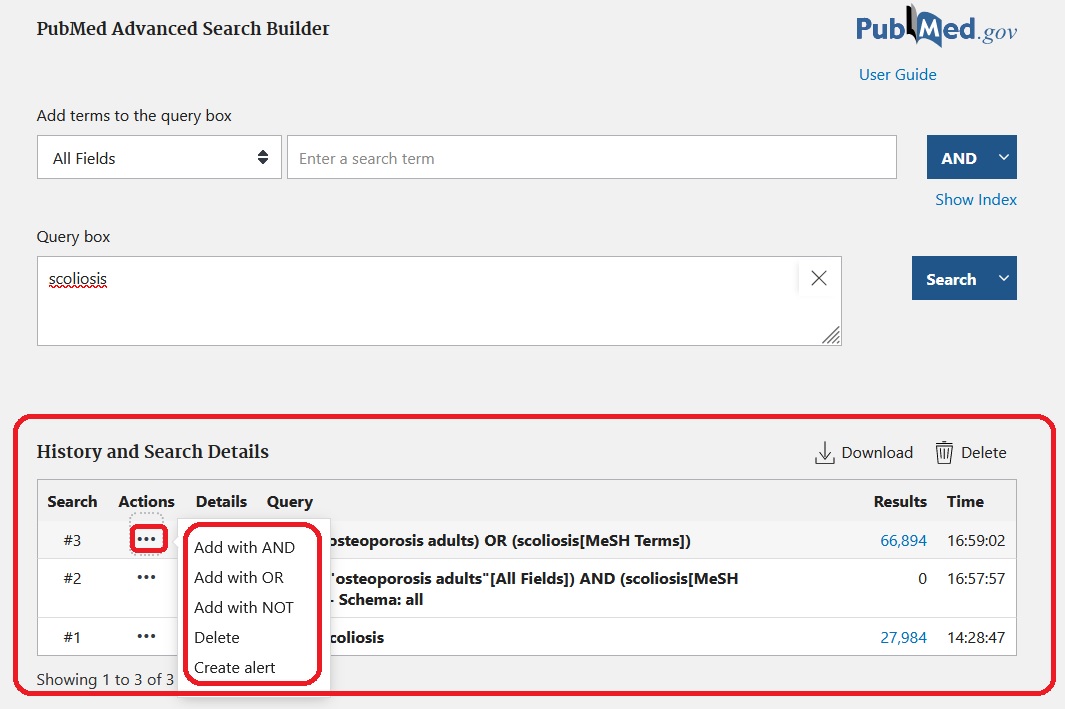Click the Show Index link
The image size is (1065, 709).
click(975, 200)
